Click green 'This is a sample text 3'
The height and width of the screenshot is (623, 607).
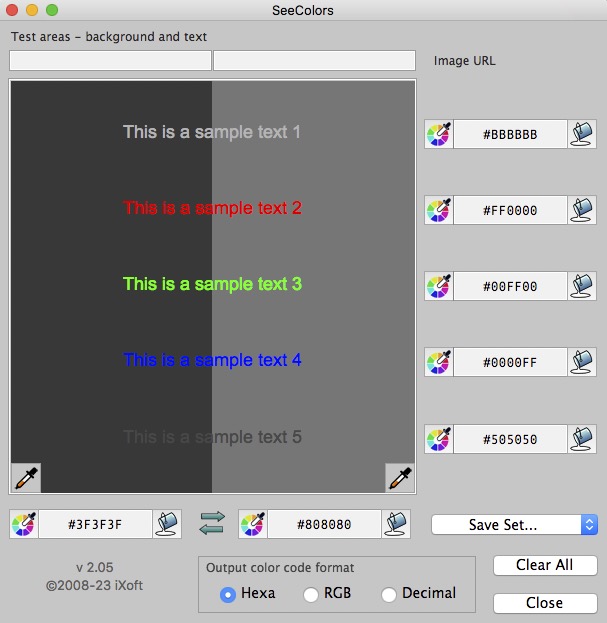tap(213, 284)
